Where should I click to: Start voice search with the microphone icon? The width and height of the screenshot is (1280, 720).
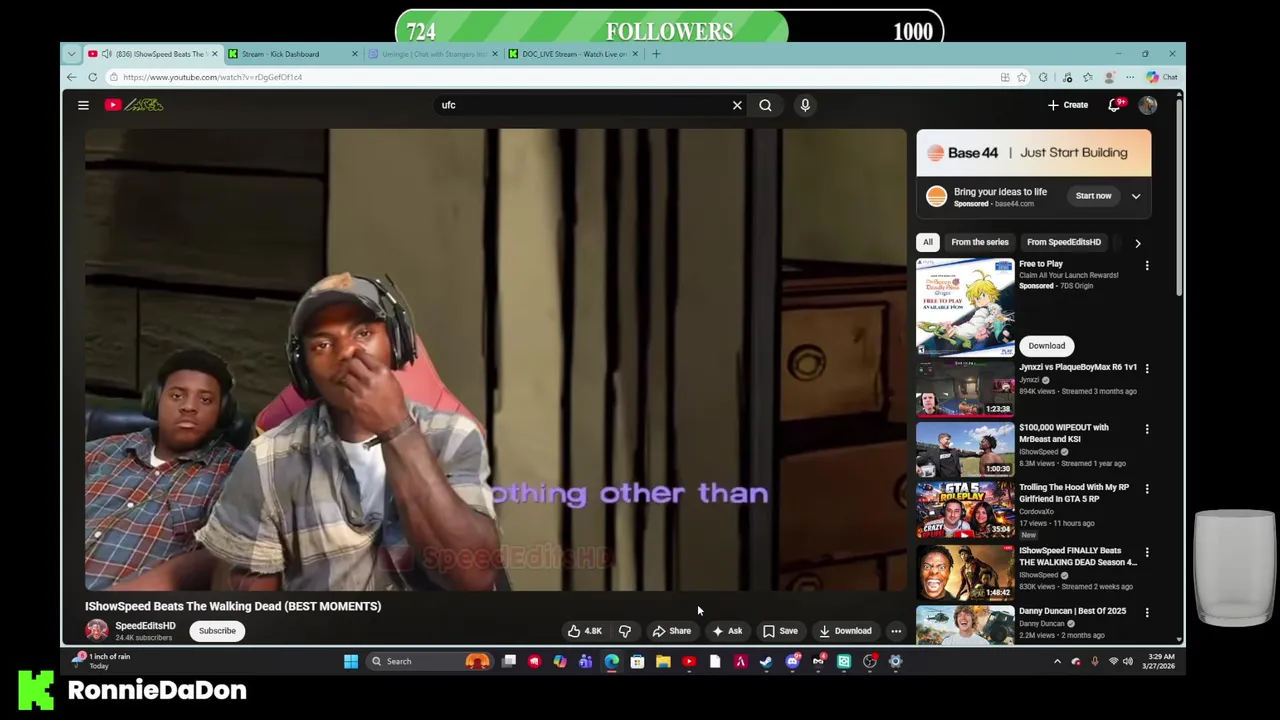pyautogui.click(x=805, y=105)
